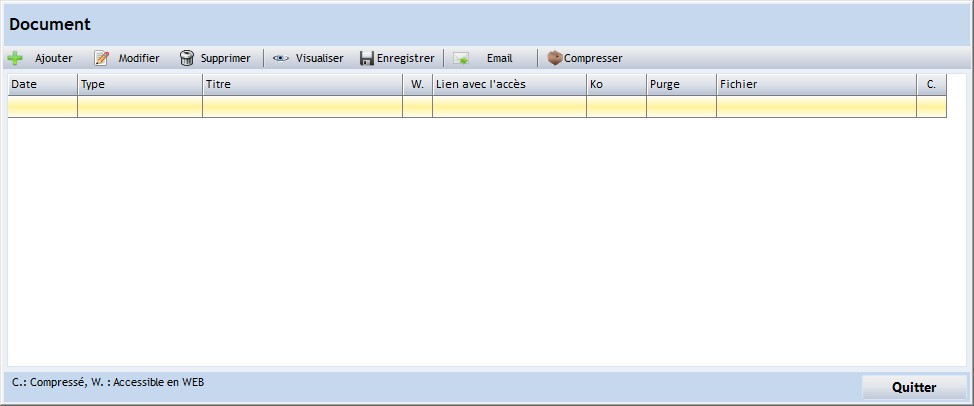Click the Quitter button
Viewport: 974px width, 406px height.
914,387
